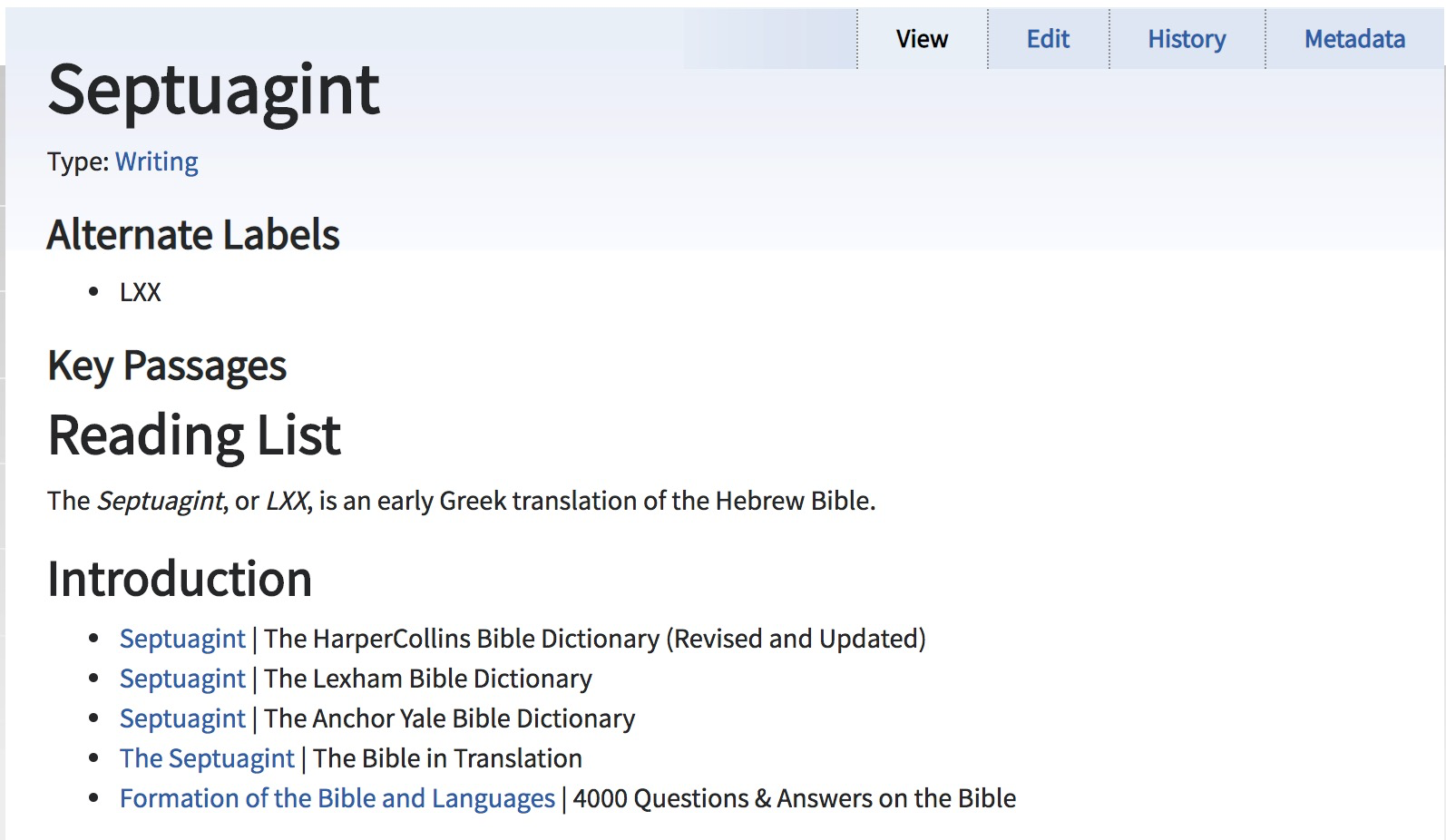Click the Reading List heading
The height and width of the screenshot is (840, 1446).
tap(194, 435)
